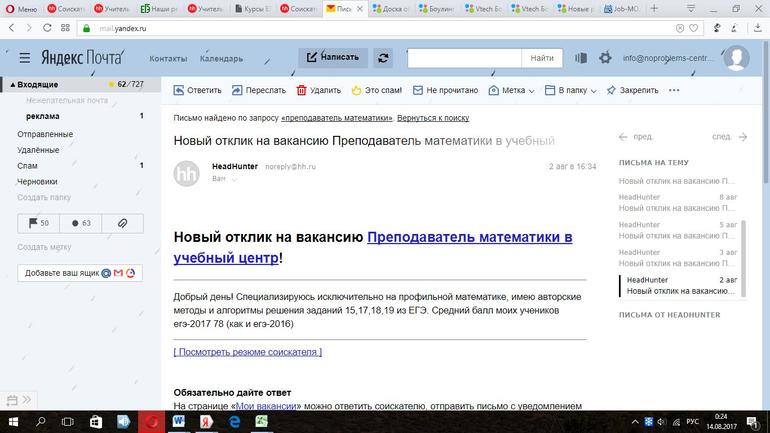Open the settings gear icon
This screenshot has height=433, width=770.
click(605, 58)
